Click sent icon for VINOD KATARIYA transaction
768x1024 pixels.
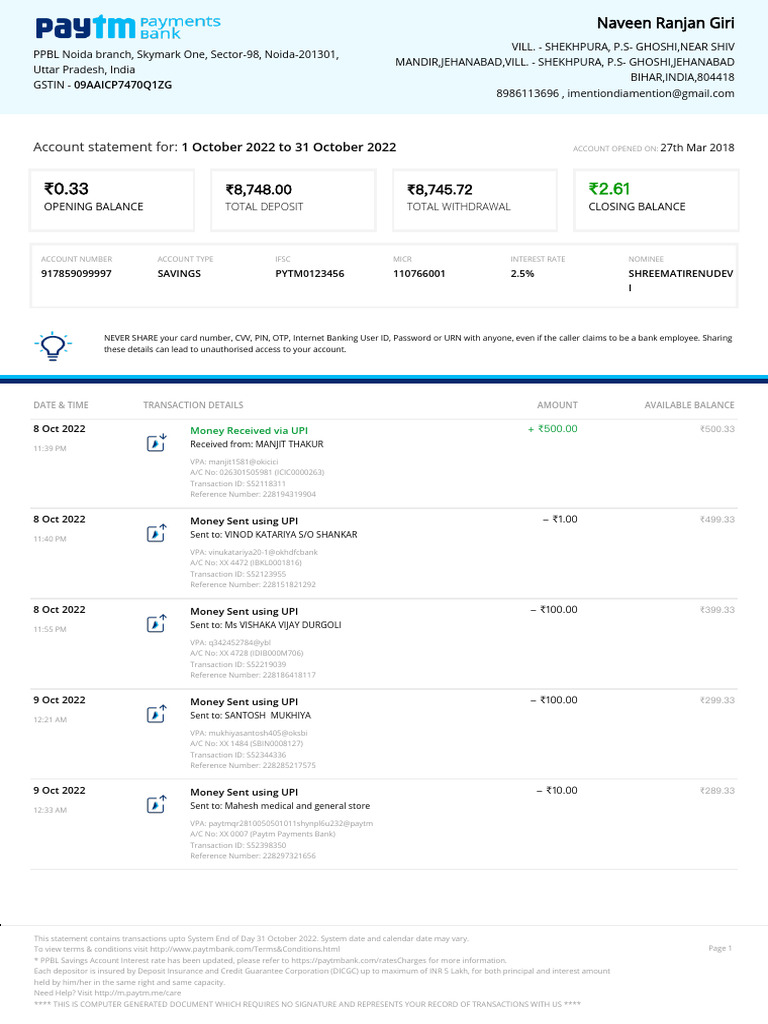pyautogui.click(x=156, y=533)
